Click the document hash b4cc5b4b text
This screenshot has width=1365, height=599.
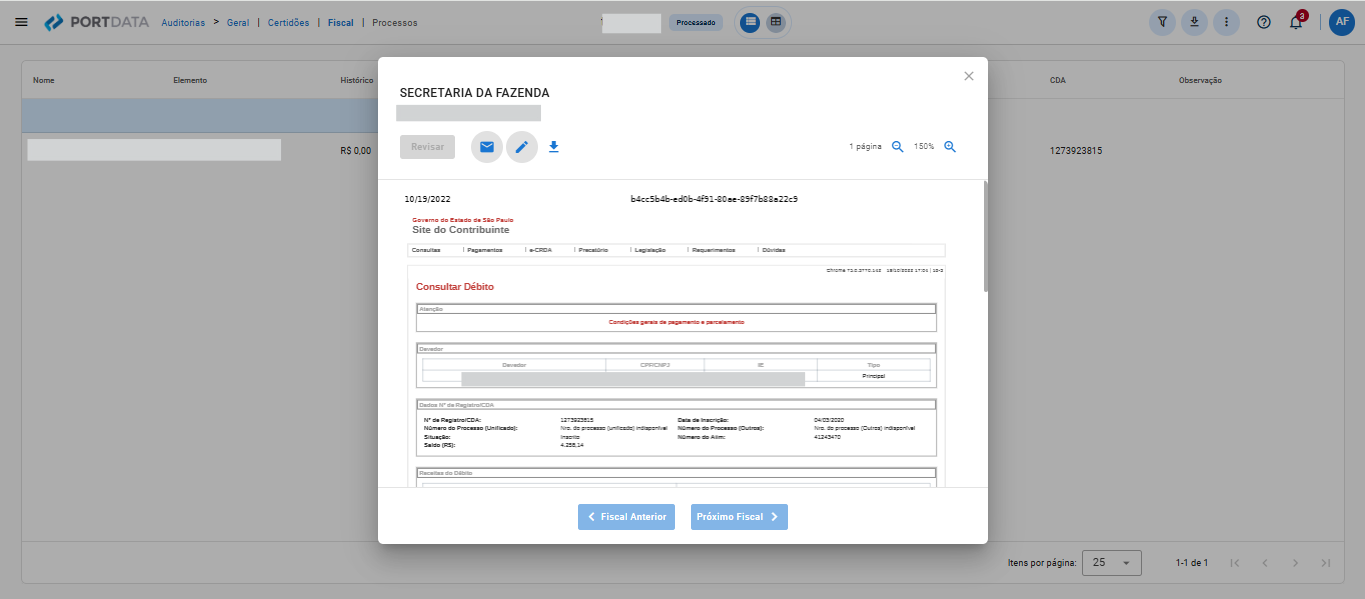pos(714,199)
